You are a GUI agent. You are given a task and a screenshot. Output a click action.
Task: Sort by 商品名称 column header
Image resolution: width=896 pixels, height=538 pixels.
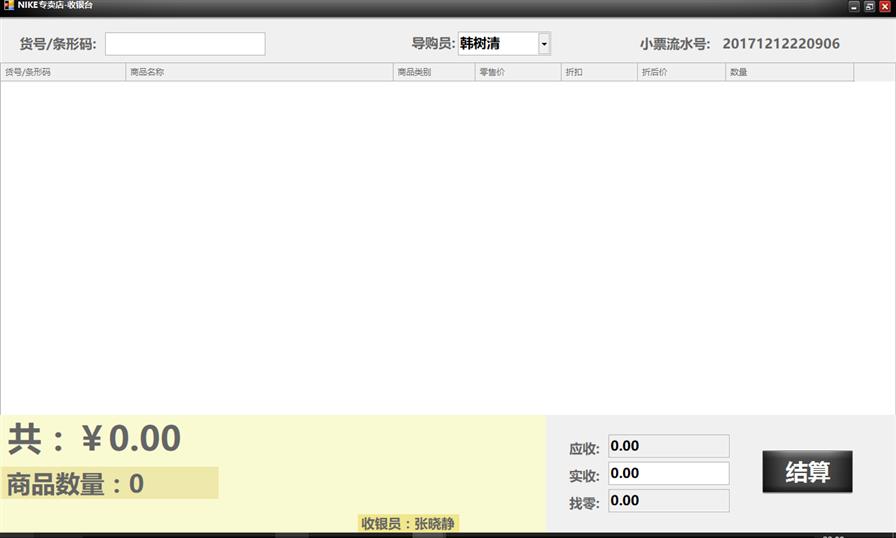click(x=259, y=72)
